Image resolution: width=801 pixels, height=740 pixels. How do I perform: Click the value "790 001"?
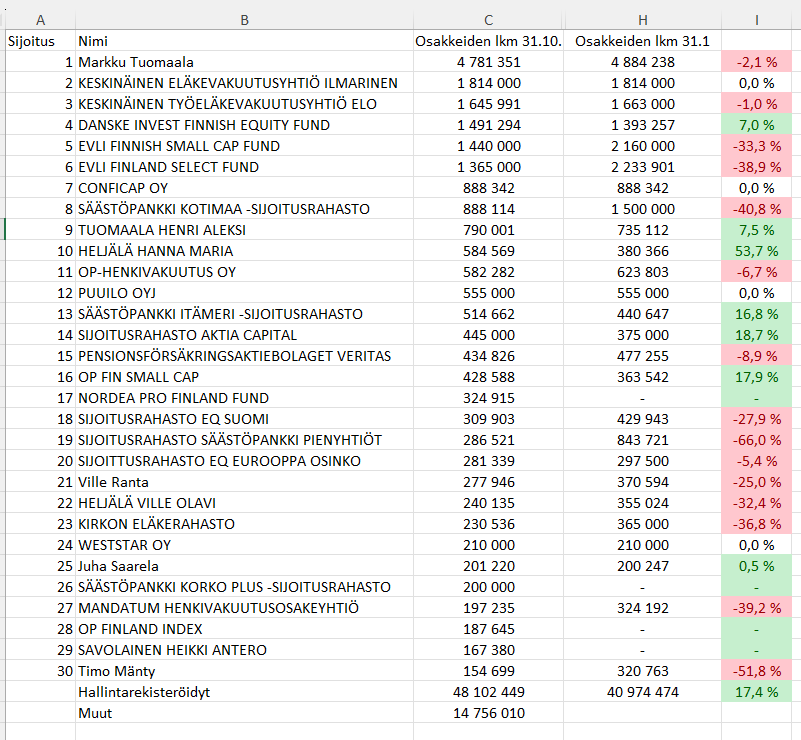click(488, 230)
